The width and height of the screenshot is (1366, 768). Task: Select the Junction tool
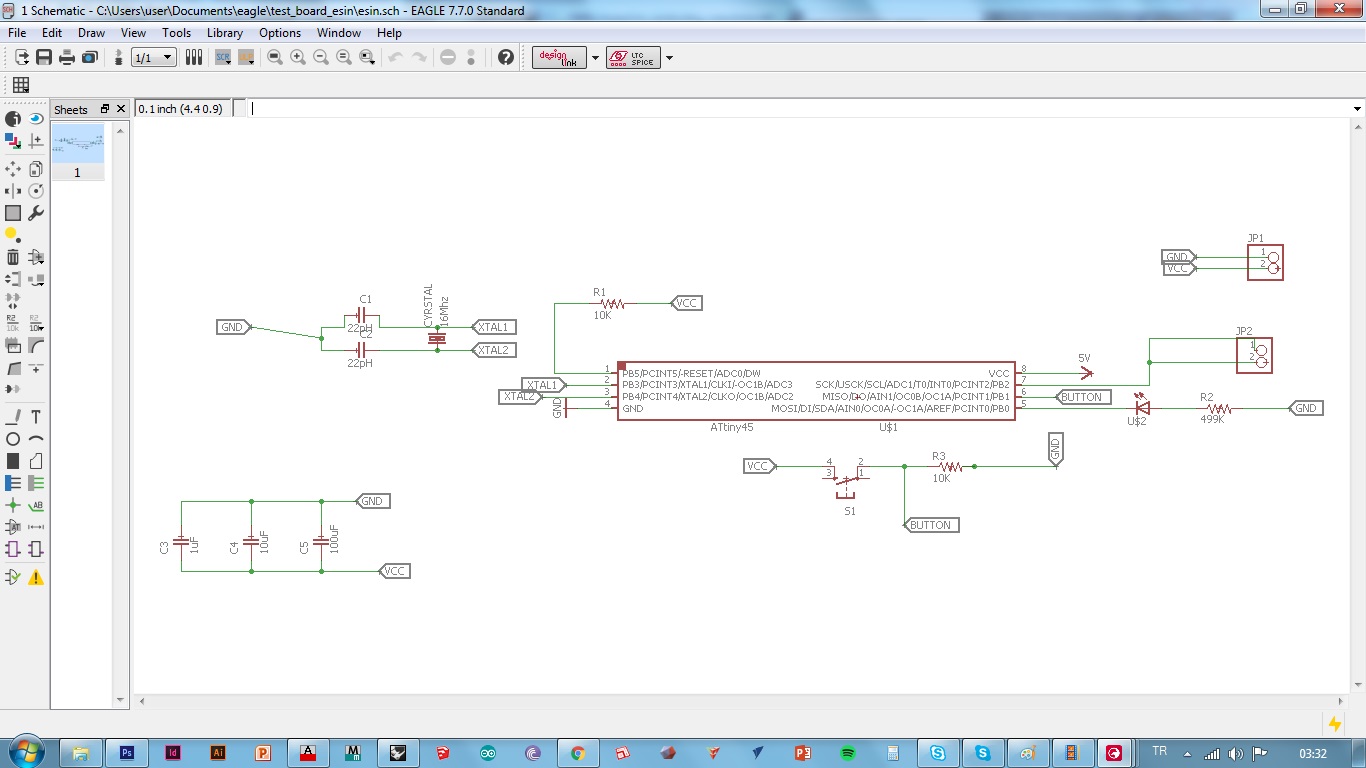pos(13,506)
